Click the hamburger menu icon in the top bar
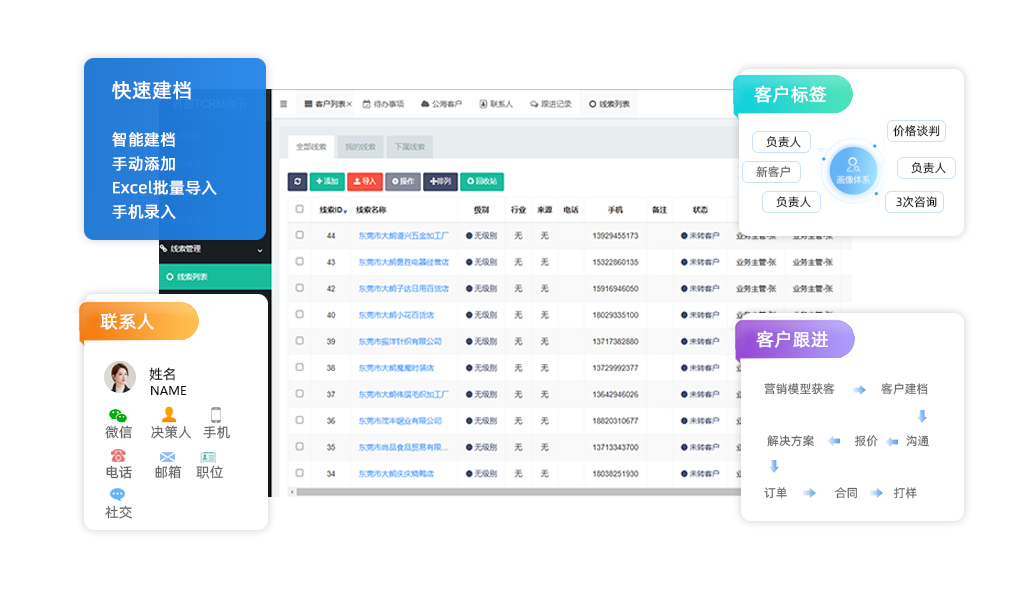The width and height of the screenshot is (1034, 599). pos(284,104)
